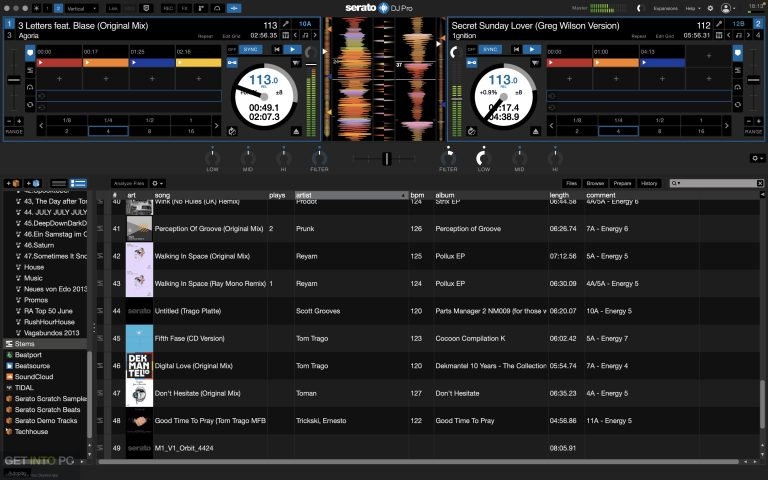Viewport: 768px width, 480px height.
Task: Open right deck key display dropdown triangle
Action: click(x=535, y=63)
